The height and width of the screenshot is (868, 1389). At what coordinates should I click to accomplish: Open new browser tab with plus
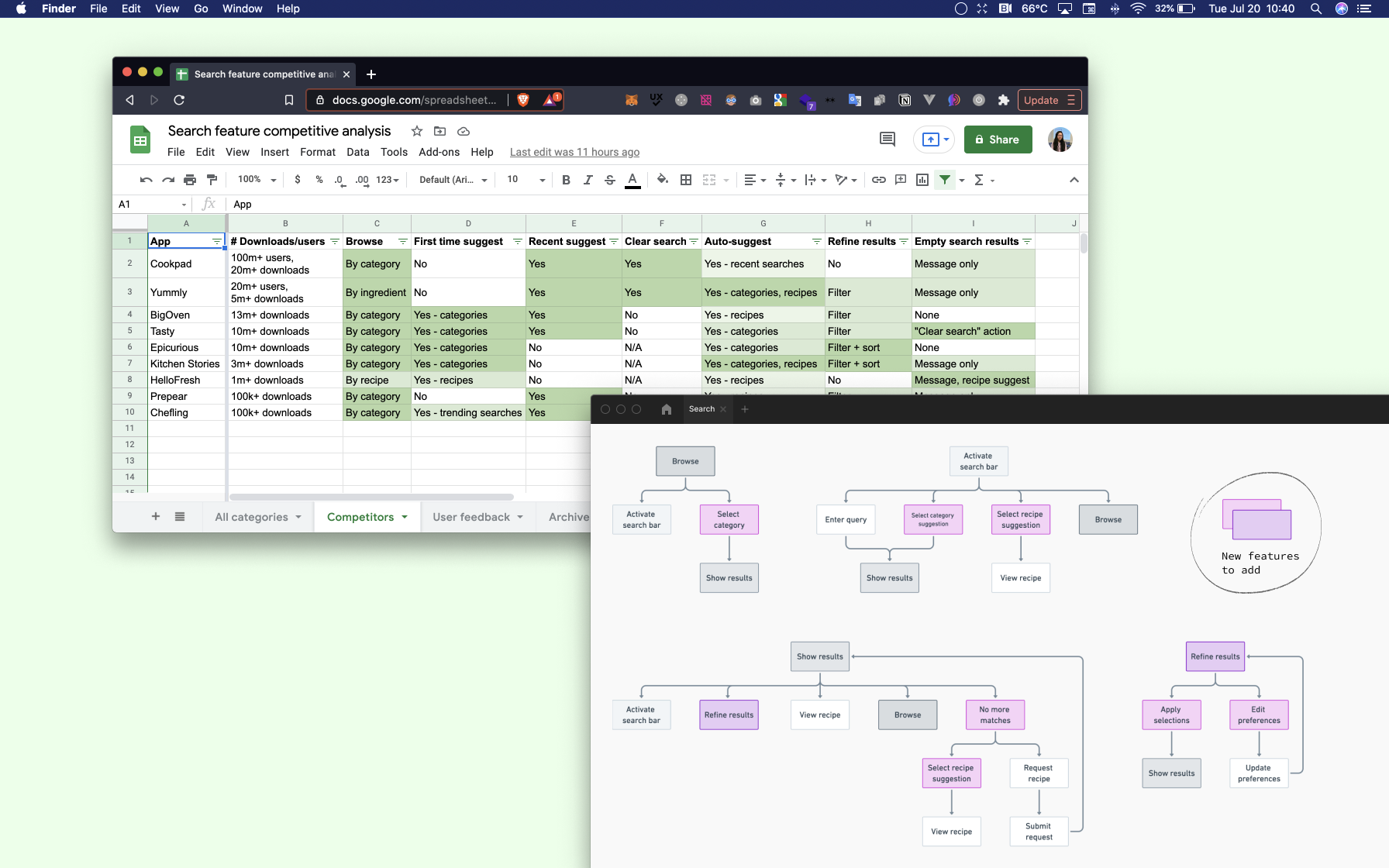(x=371, y=74)
